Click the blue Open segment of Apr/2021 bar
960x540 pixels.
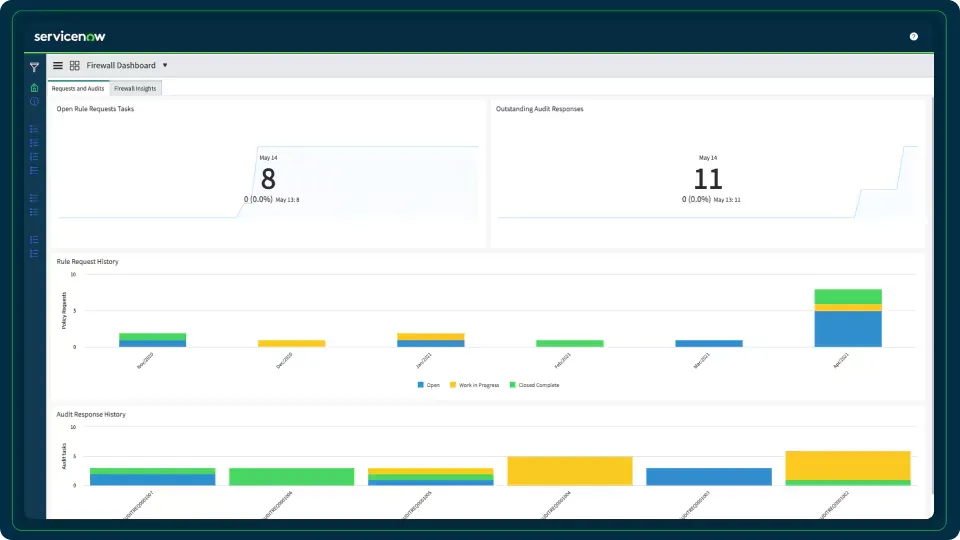pos(848,329)
